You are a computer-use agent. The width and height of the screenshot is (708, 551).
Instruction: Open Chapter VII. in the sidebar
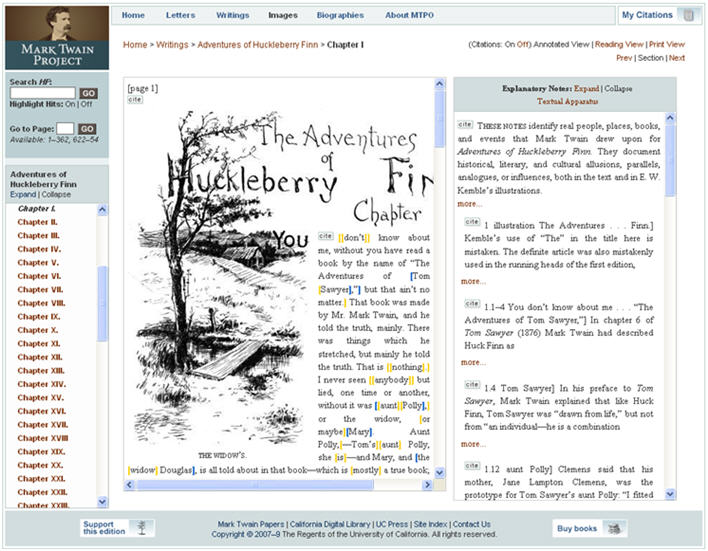tap(40, 290)
